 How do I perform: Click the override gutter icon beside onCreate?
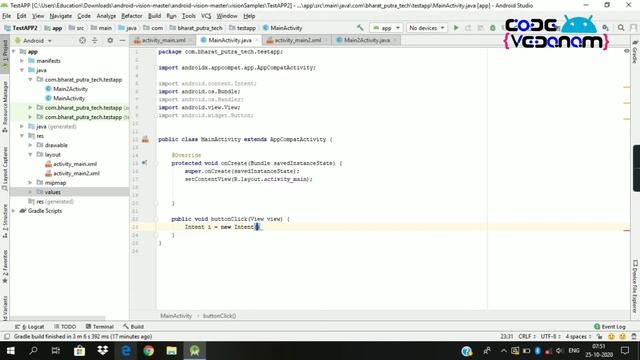(x=144, y=163)
